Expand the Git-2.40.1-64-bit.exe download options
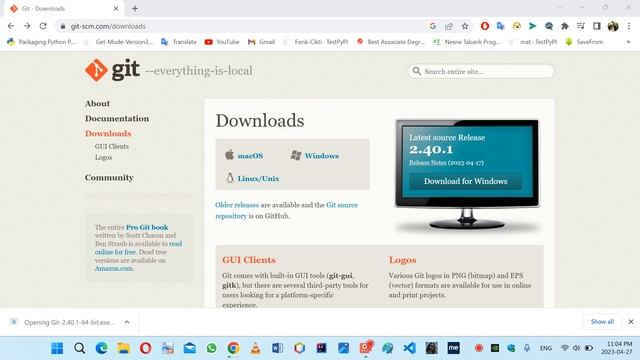This screenshot has width=640, height=360. [x=127, y=322]
